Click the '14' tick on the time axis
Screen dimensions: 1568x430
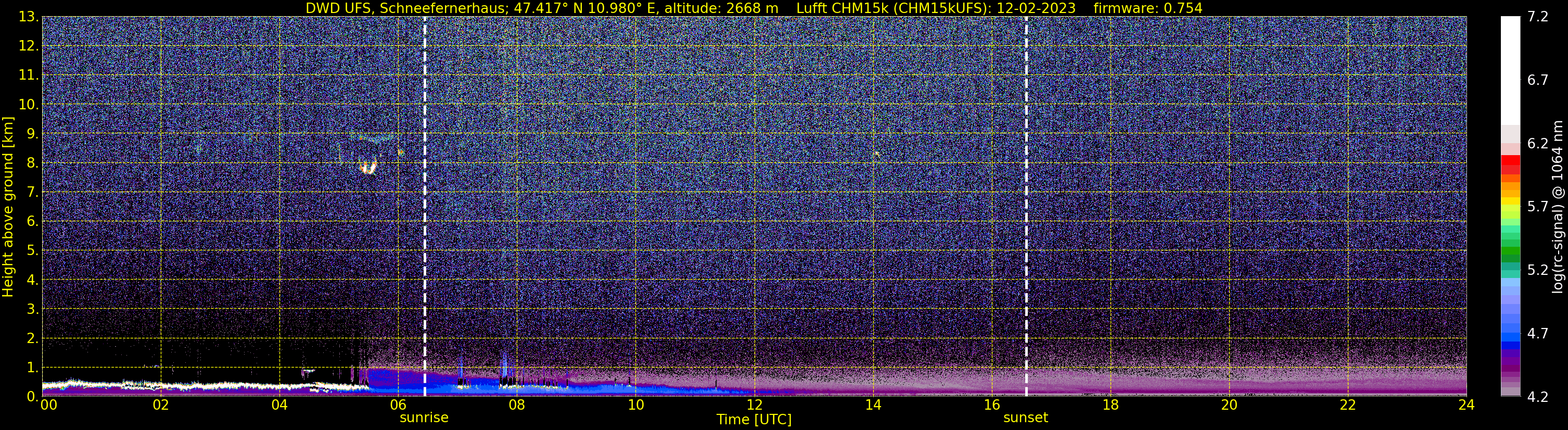[873, 405]
